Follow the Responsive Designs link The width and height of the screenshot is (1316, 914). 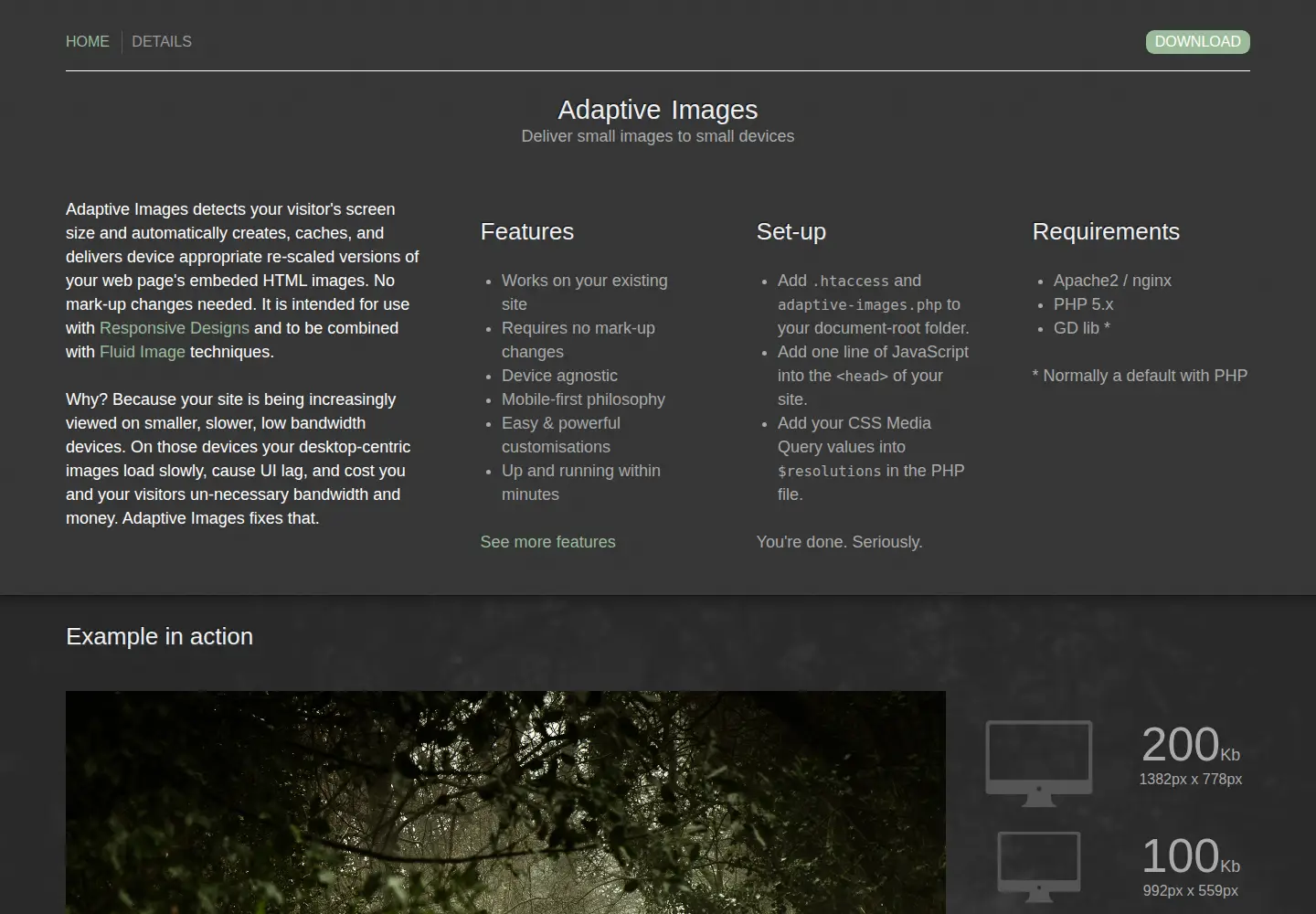pos(175,328)
